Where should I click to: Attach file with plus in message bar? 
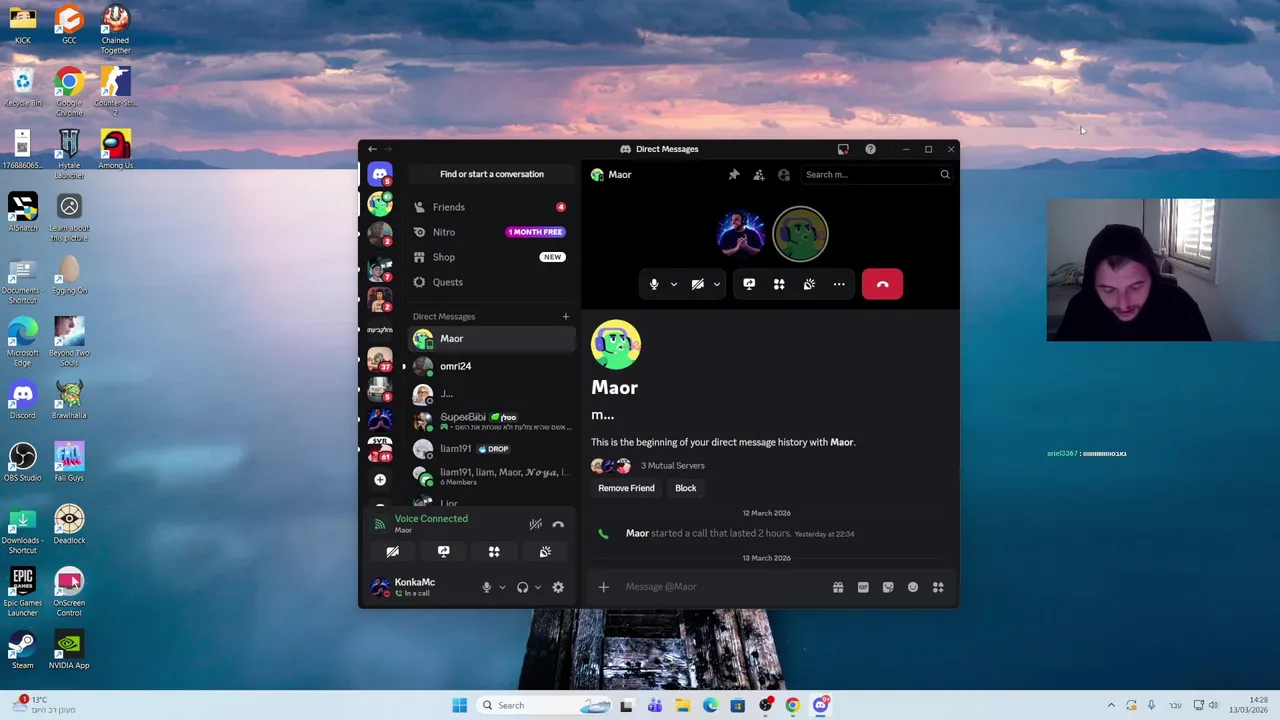[603, 588]
